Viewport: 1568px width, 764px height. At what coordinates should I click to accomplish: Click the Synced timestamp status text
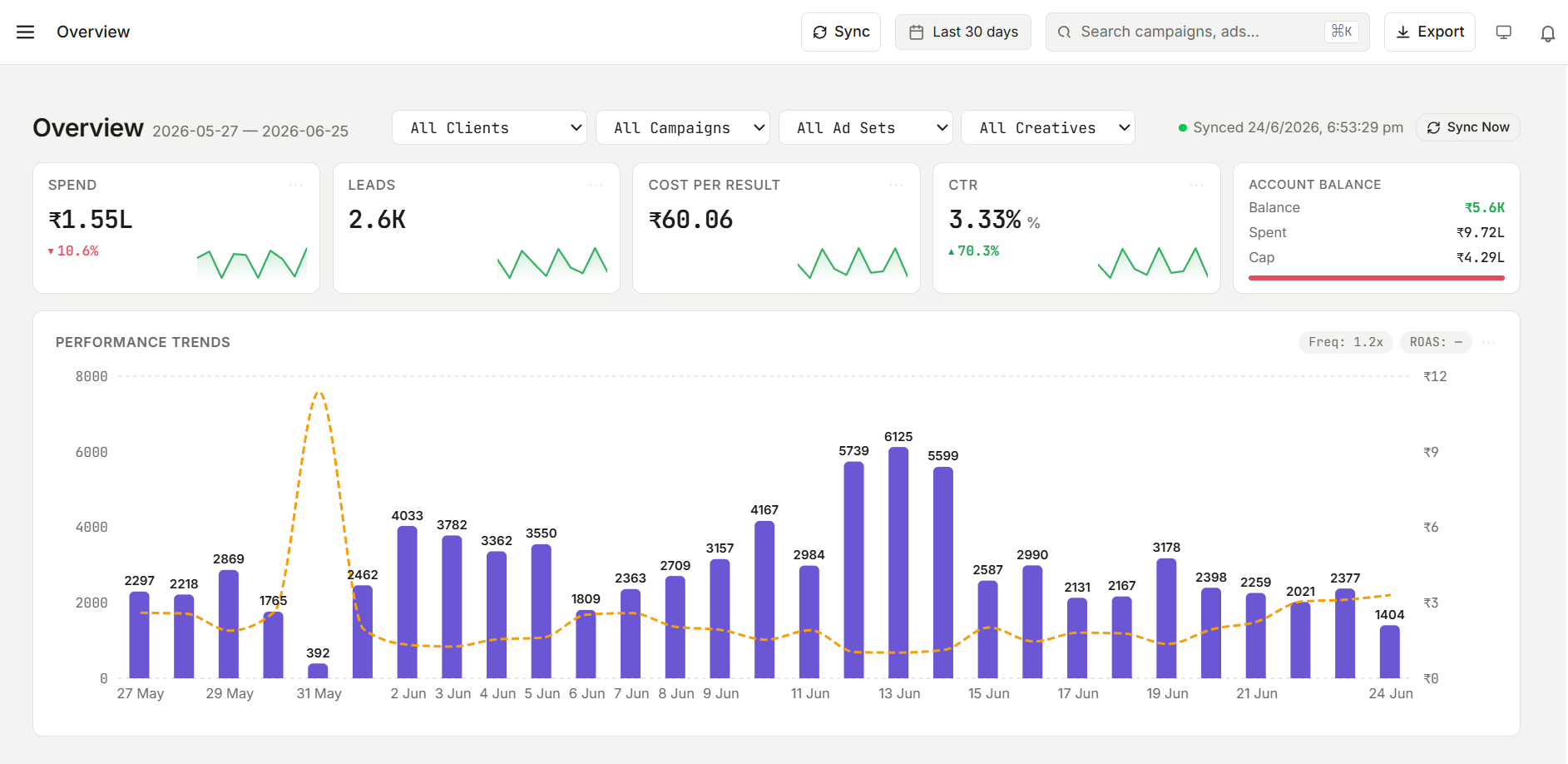coord(1298,127)
